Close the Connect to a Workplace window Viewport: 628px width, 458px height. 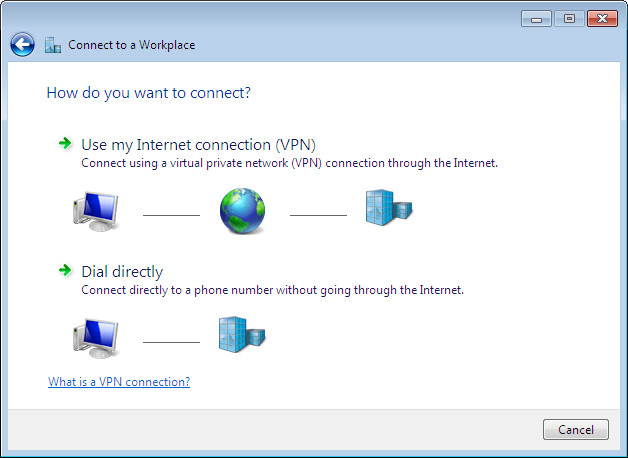tap(602, 18)
